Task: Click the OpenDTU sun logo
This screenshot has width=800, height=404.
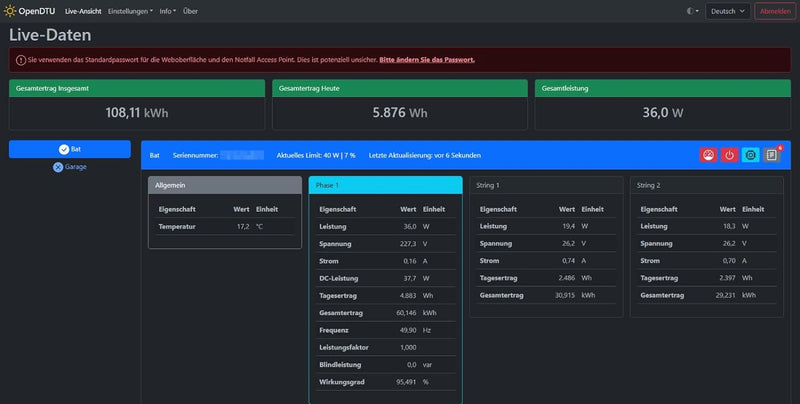Action: click(10, 11)
